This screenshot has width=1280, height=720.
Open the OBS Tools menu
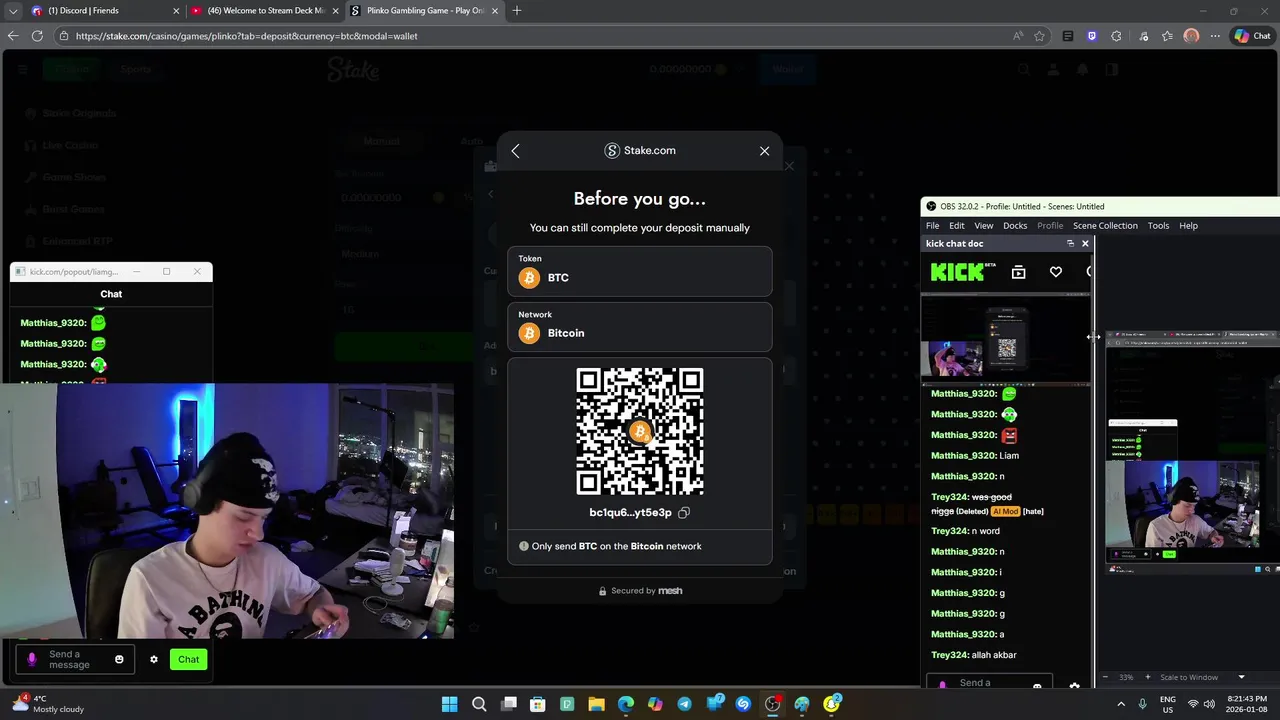pyautogui.click(x=1158, y=226)
